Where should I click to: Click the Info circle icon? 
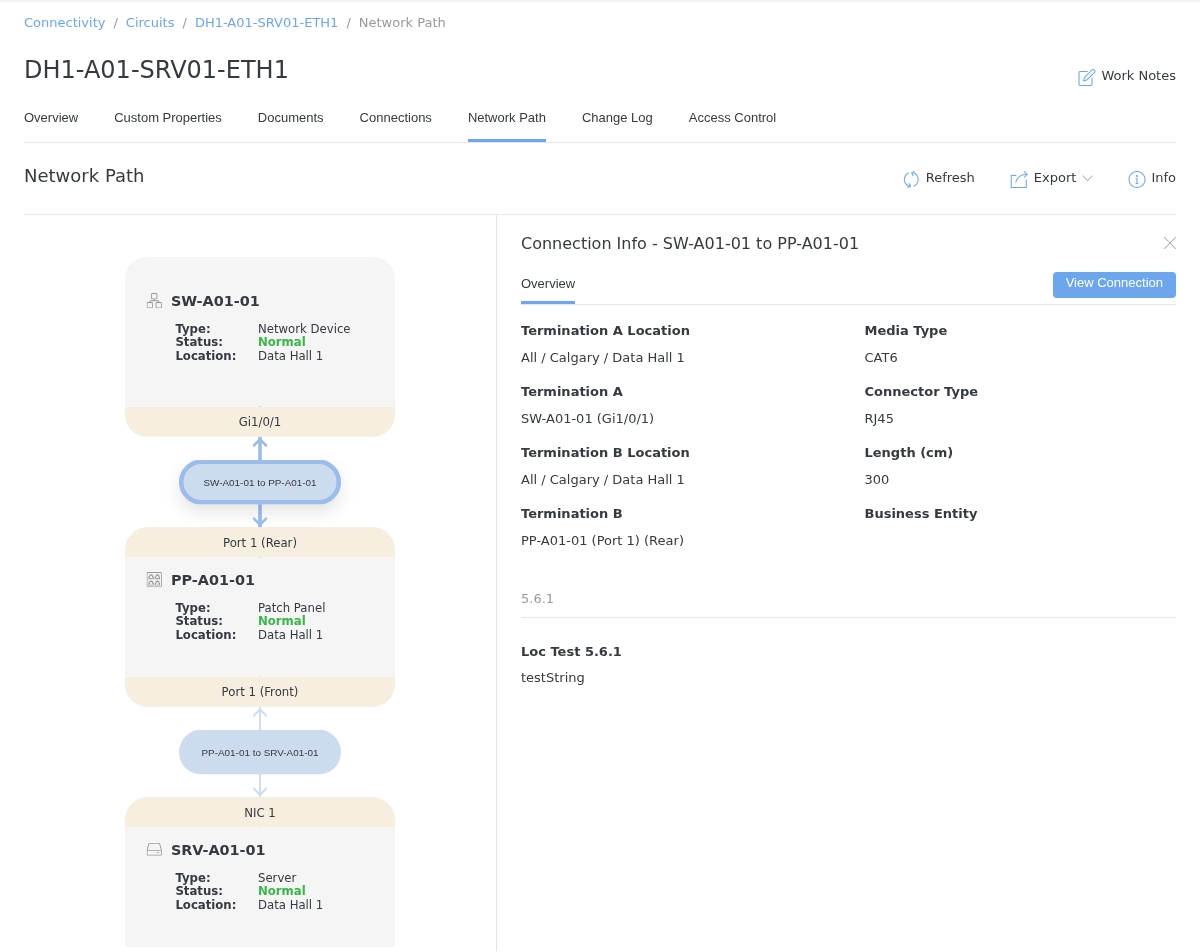(1137, 179)
